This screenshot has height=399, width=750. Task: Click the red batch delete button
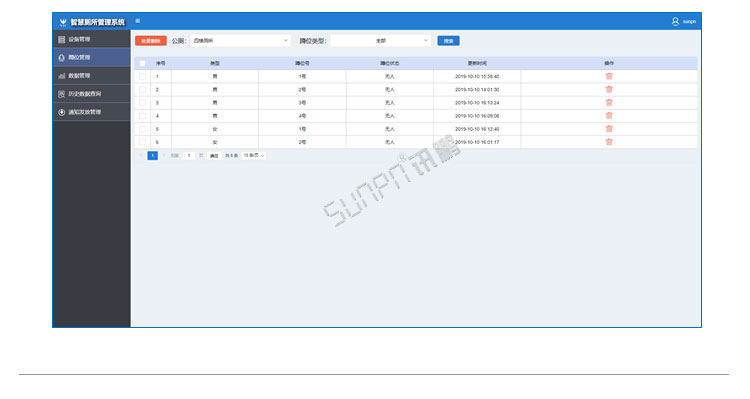(x=151, y=41)
